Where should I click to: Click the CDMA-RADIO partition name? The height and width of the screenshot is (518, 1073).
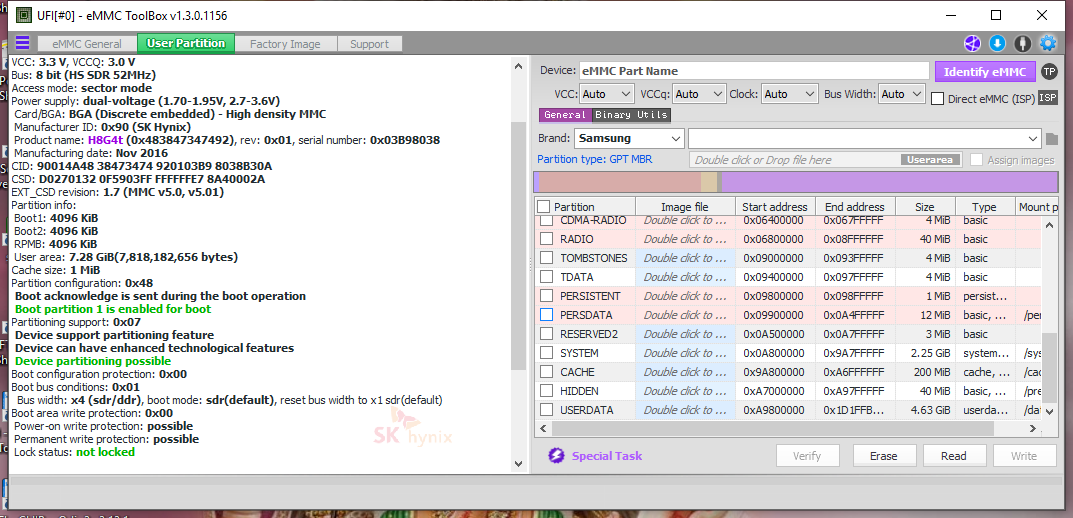(x=594, y=220)
